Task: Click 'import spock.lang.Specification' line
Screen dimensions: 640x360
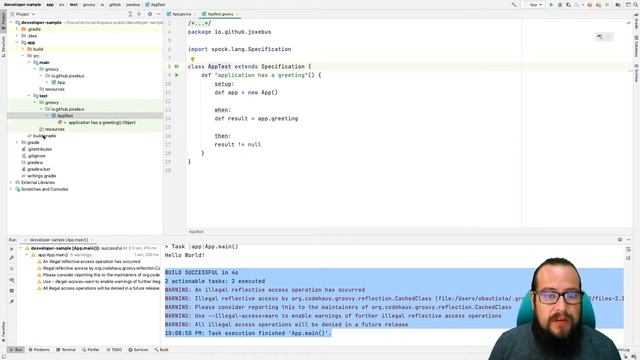Action: 240,49
